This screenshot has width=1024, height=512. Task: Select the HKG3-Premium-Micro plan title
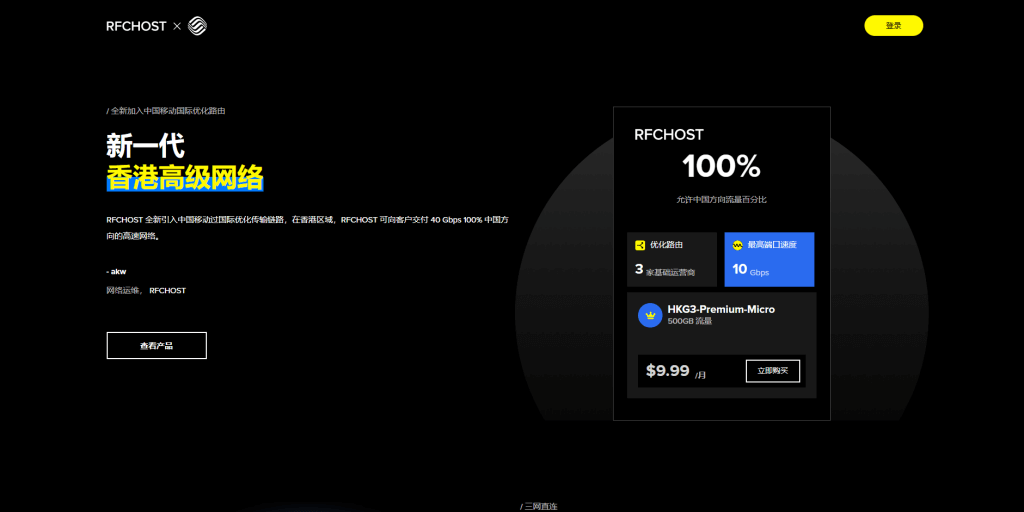pyautogui.click(x=720, y=309)
